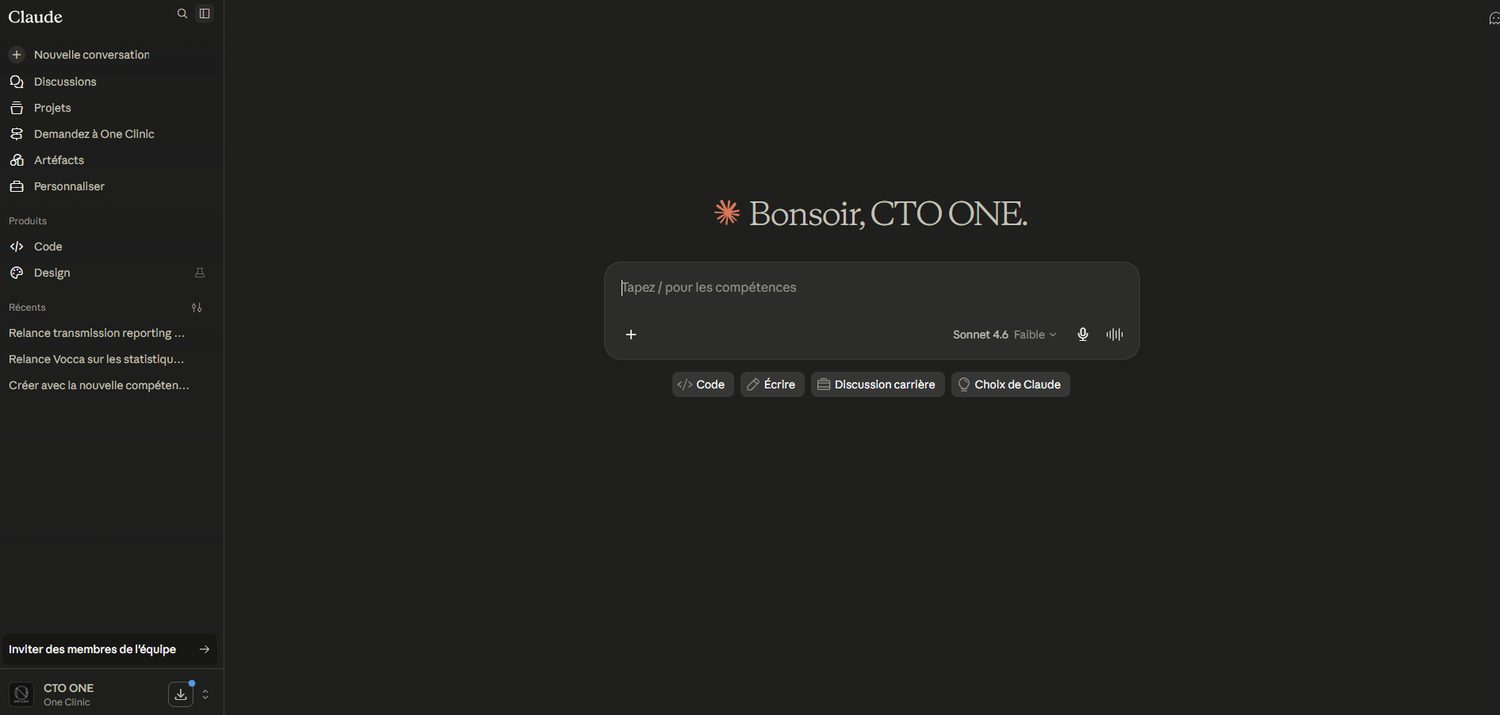Click the plus attachment icon in composer
This screenshot has width=1500, height=715.
631,334
